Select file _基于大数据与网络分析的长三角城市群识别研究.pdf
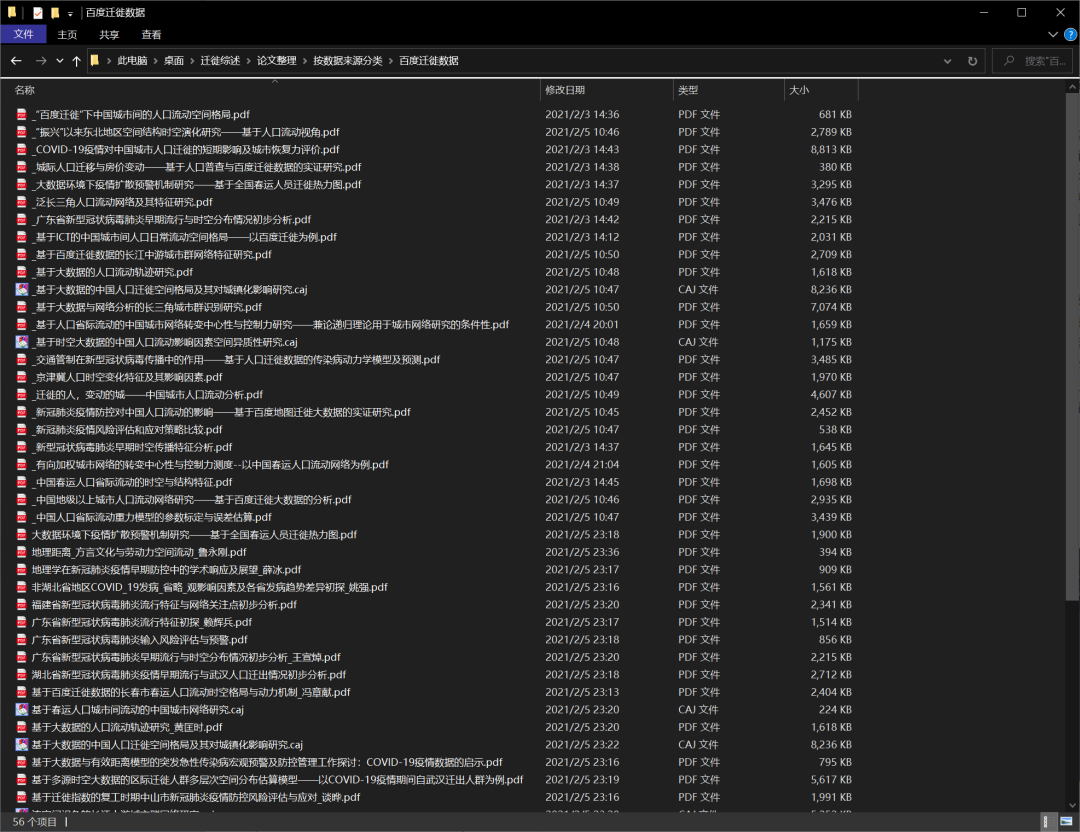This screenshot has width=1080, height=832. point(148,307)
